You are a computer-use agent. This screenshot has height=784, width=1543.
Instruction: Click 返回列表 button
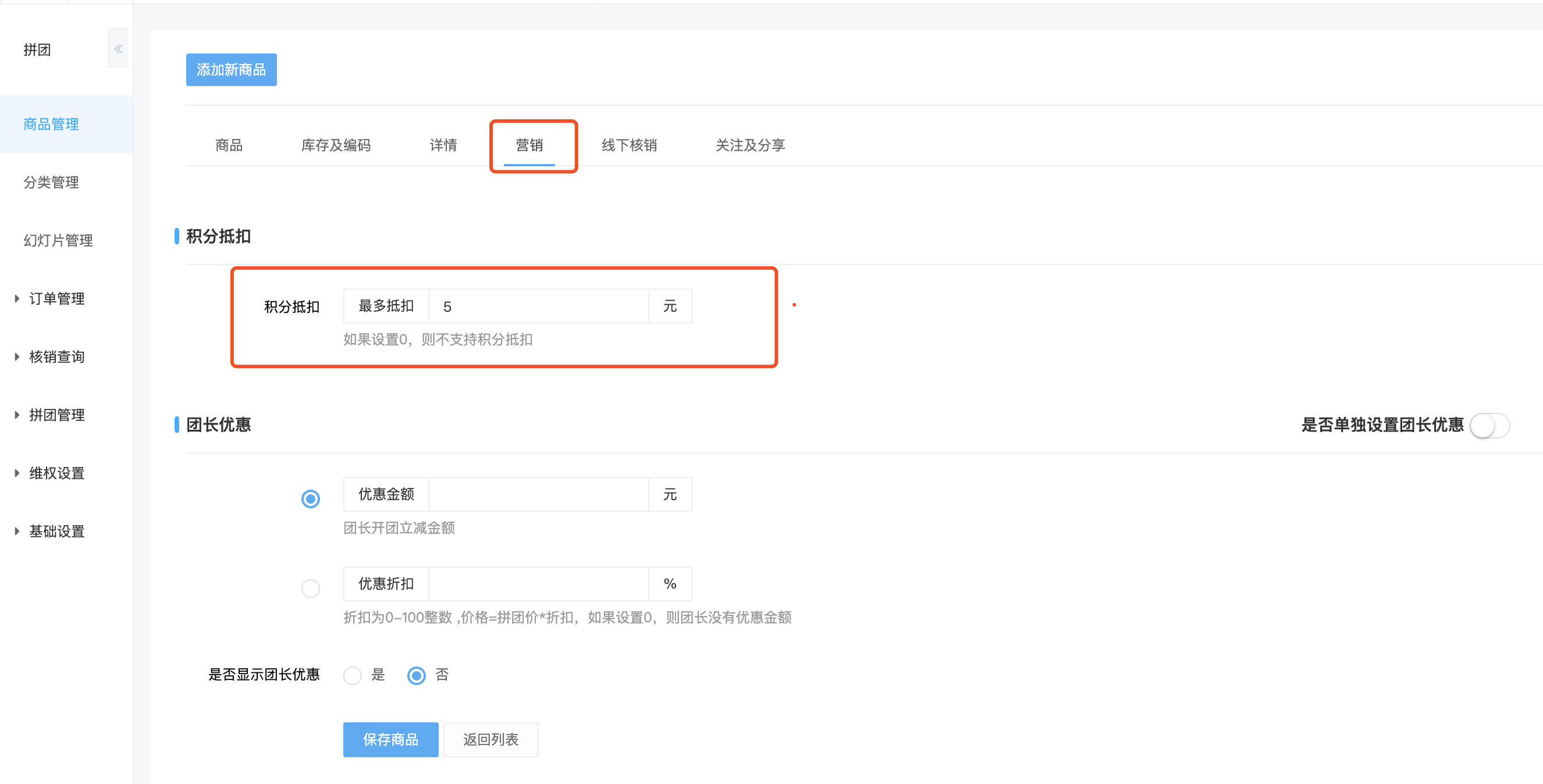coord(490,739)
